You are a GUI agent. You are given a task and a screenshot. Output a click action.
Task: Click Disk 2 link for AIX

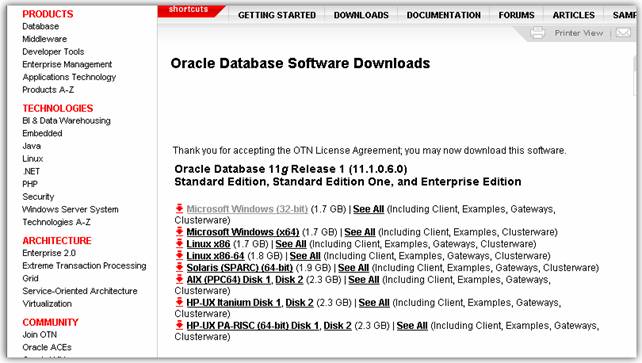pos(289,280)
